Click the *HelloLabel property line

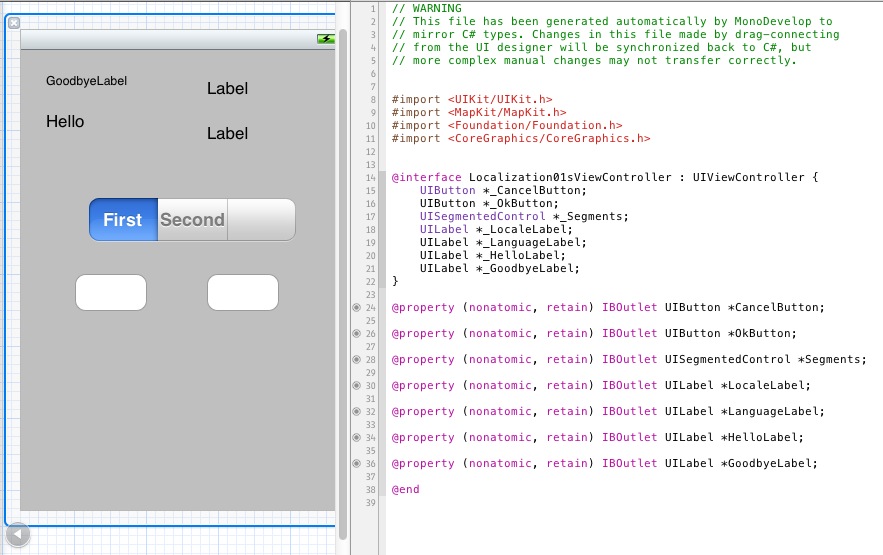click(597, 437)
